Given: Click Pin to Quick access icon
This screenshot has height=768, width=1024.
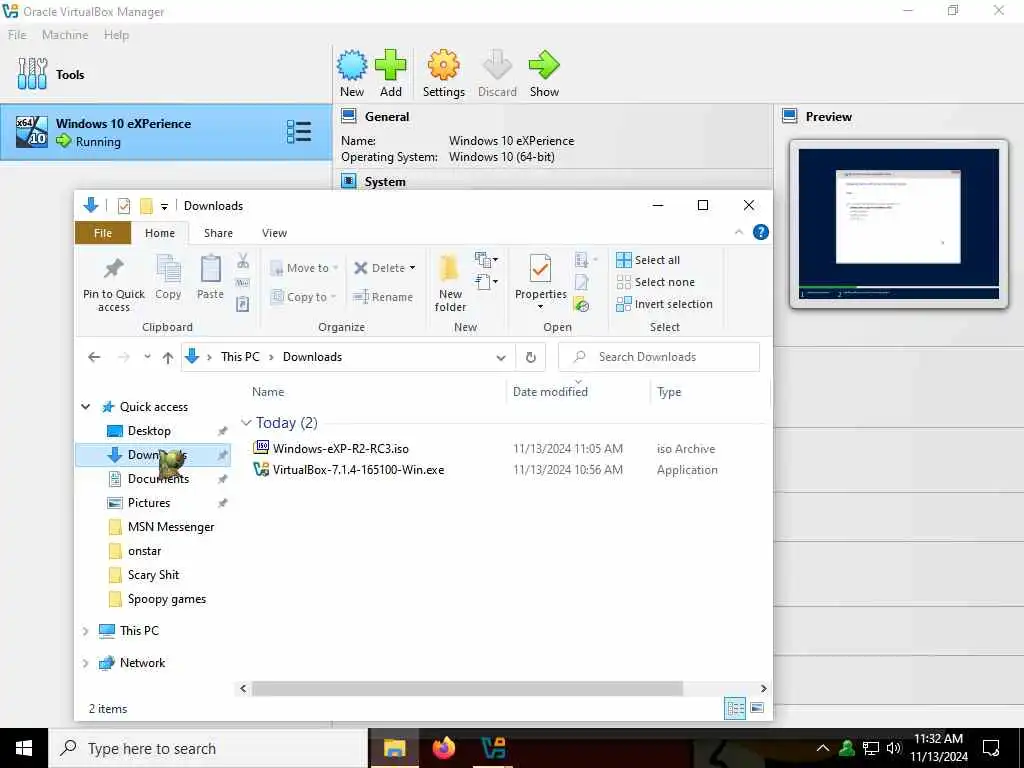Looking at the screenshot, I should tap(114, 268).
